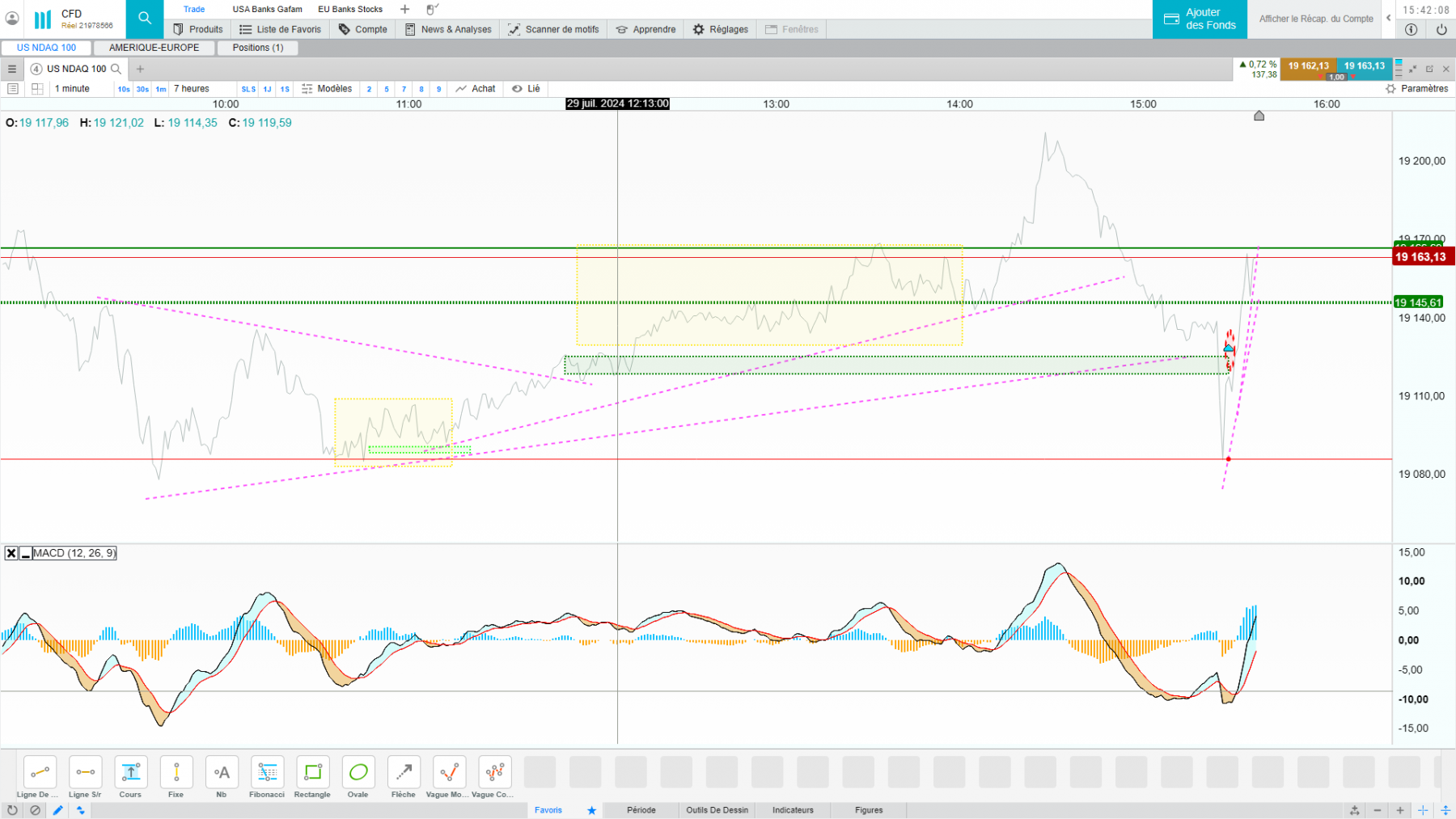Image resolution: width=1456 pixels, height=819 pixels.
Task: Switch to the AMERIQUE-EUROPE tab
Action: (154, 48)
